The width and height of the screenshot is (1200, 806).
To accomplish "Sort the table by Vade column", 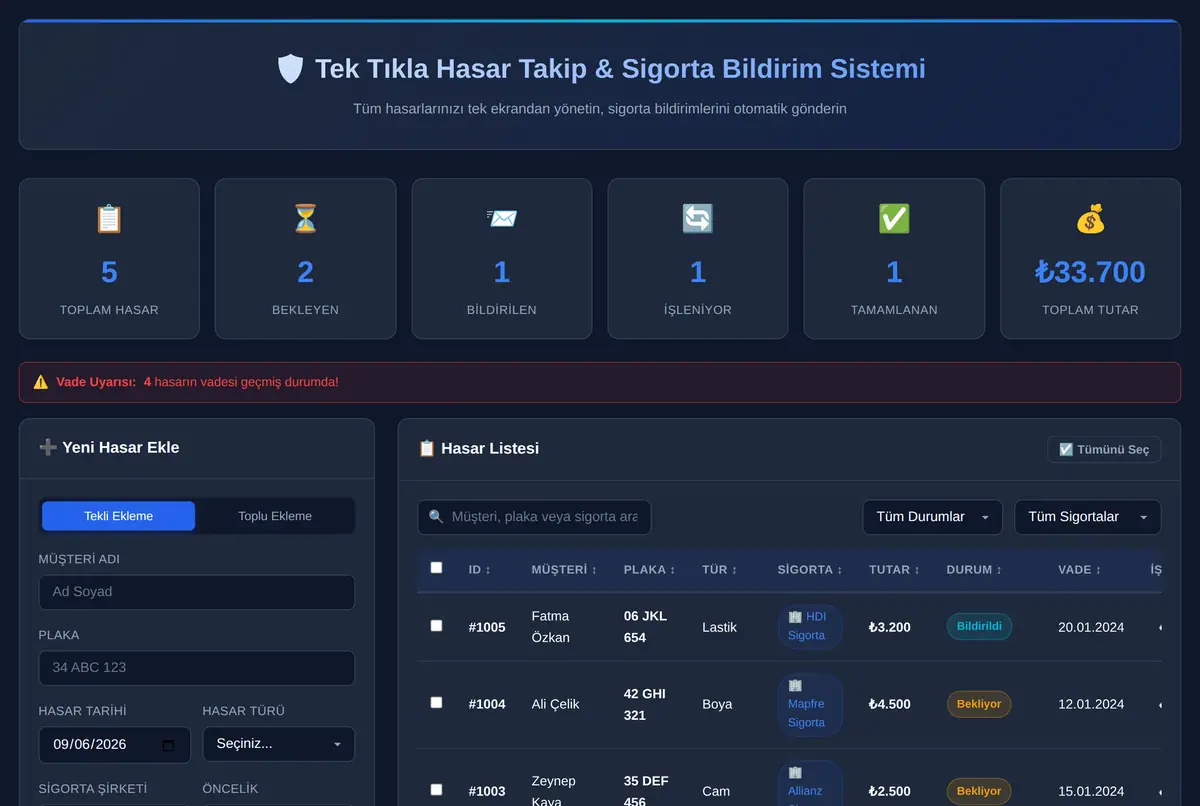I will coord(1080,570).
